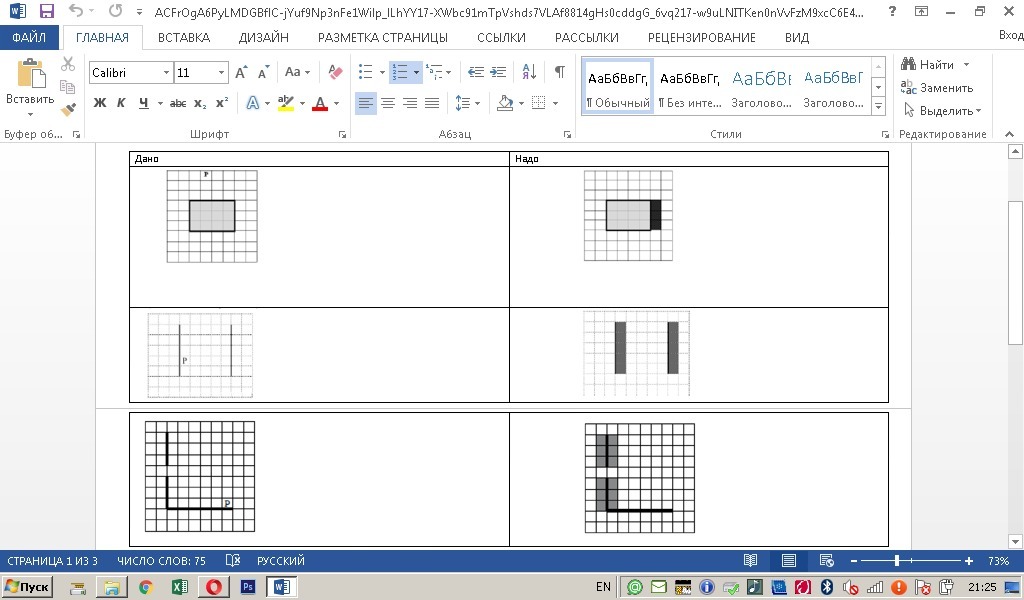Center align text
The width and height of the screenshot is (1024, 600).
coord(388,103)
